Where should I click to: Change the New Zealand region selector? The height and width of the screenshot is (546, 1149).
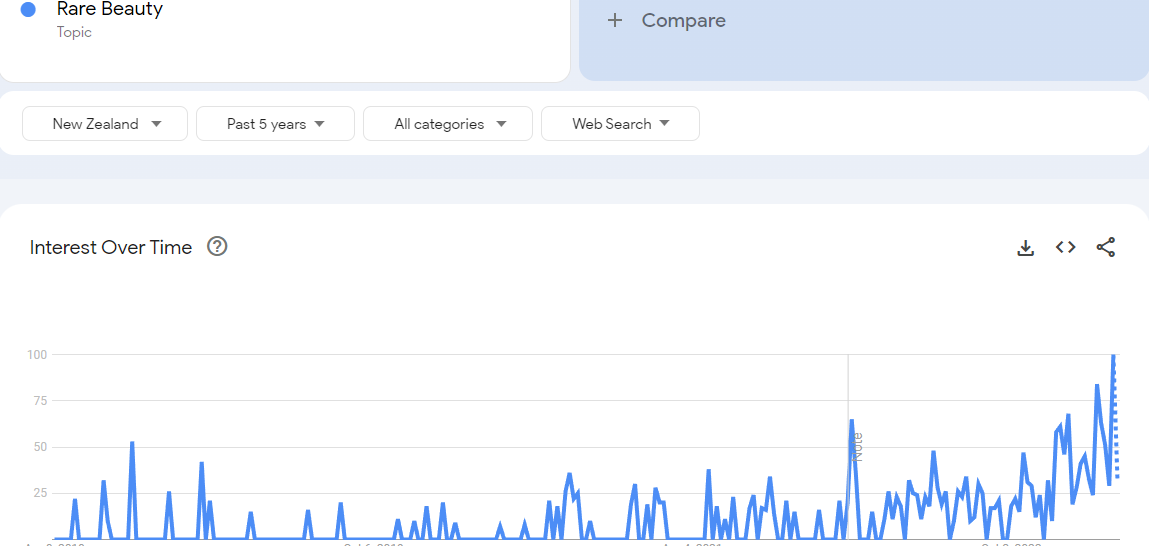(105, 124)
